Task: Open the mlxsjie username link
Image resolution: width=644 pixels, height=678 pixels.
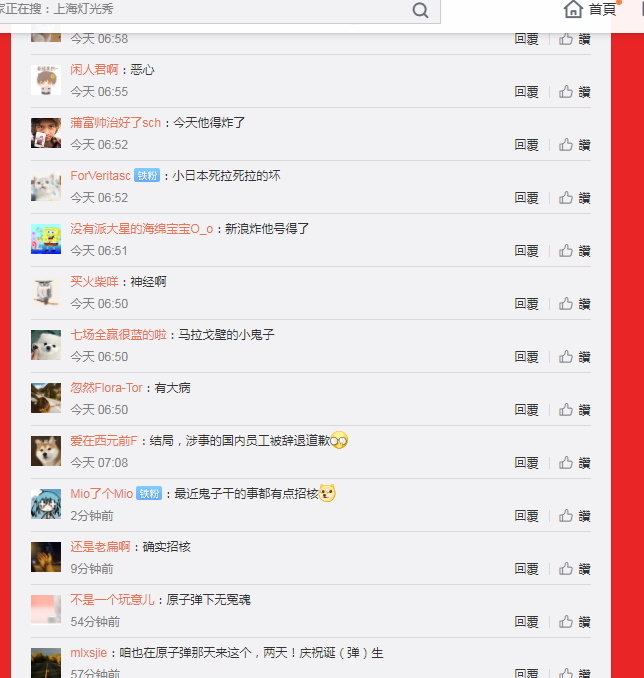Action: coord(89,652)
